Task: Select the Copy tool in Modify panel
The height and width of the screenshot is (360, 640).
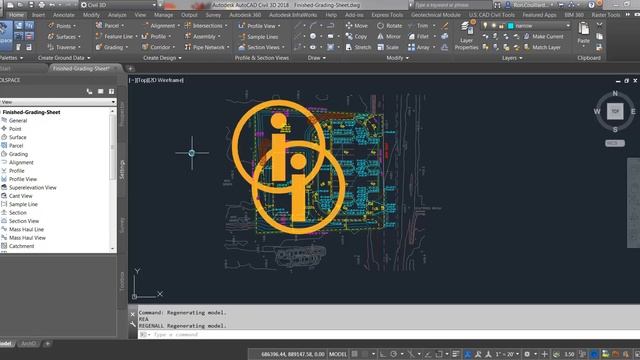Action: pos(356,36)
